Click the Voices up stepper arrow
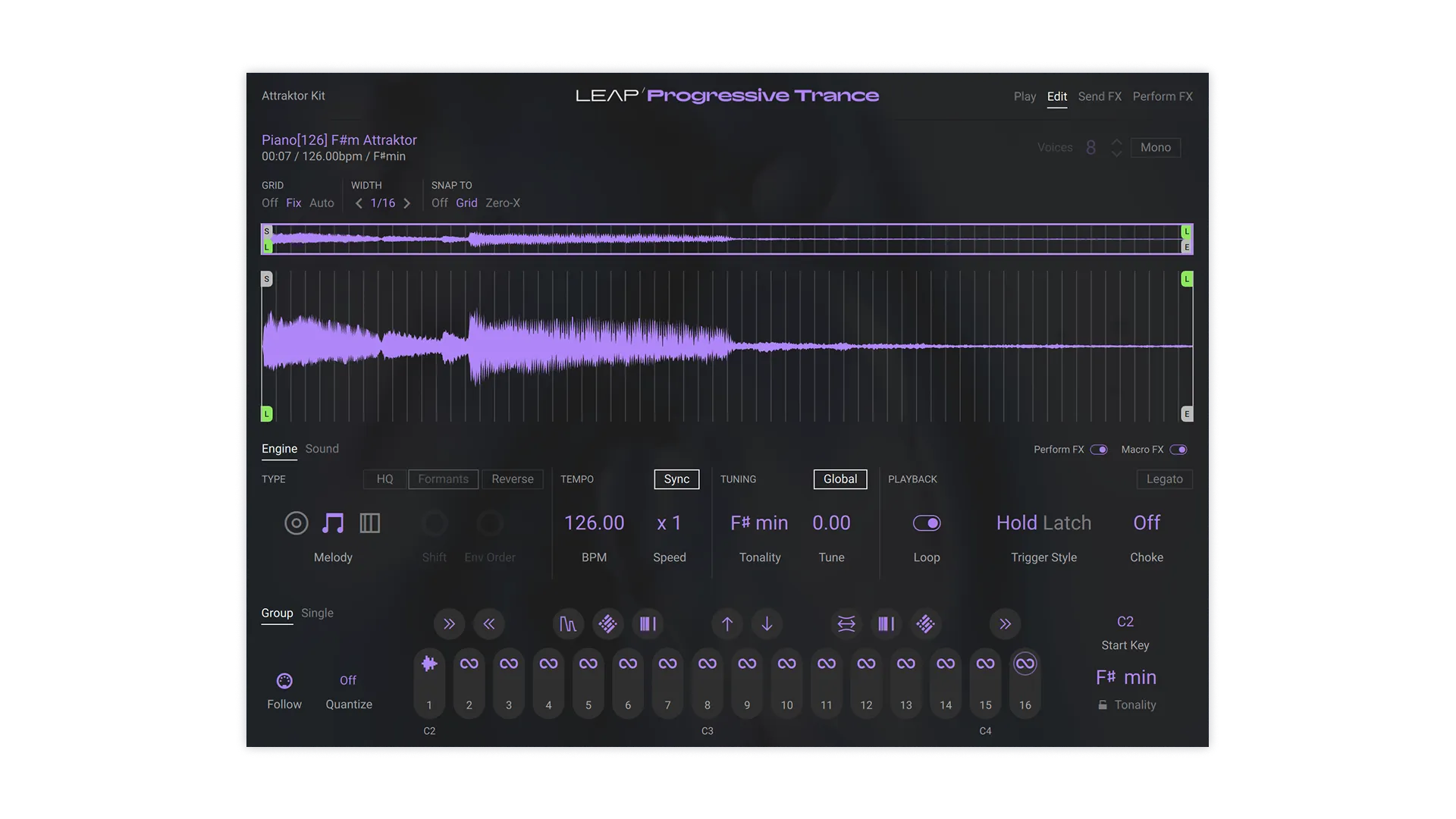Viewport: 1456px width, 819px height. [x=1116, y=142]
